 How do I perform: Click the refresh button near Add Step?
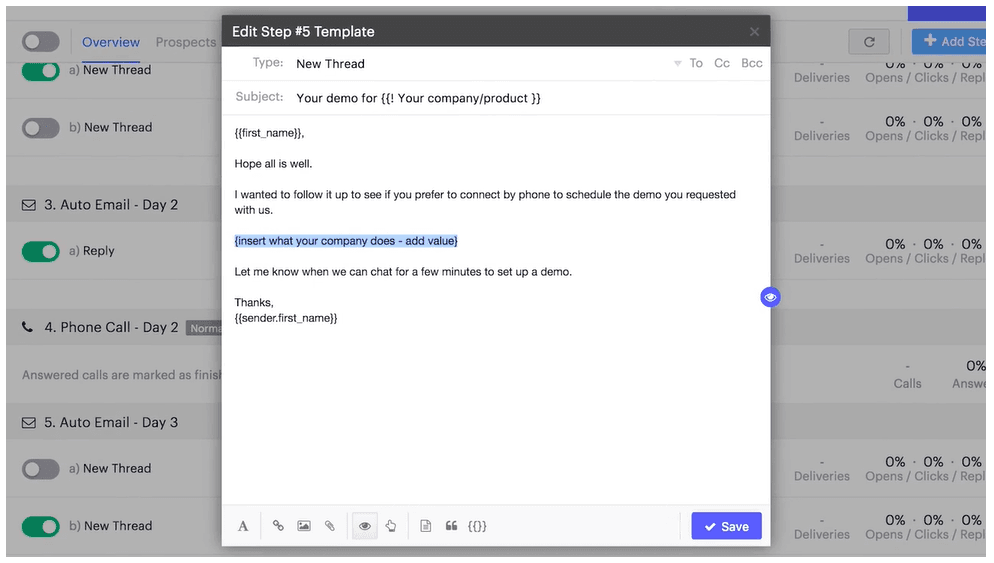click(x=869, y=42)
